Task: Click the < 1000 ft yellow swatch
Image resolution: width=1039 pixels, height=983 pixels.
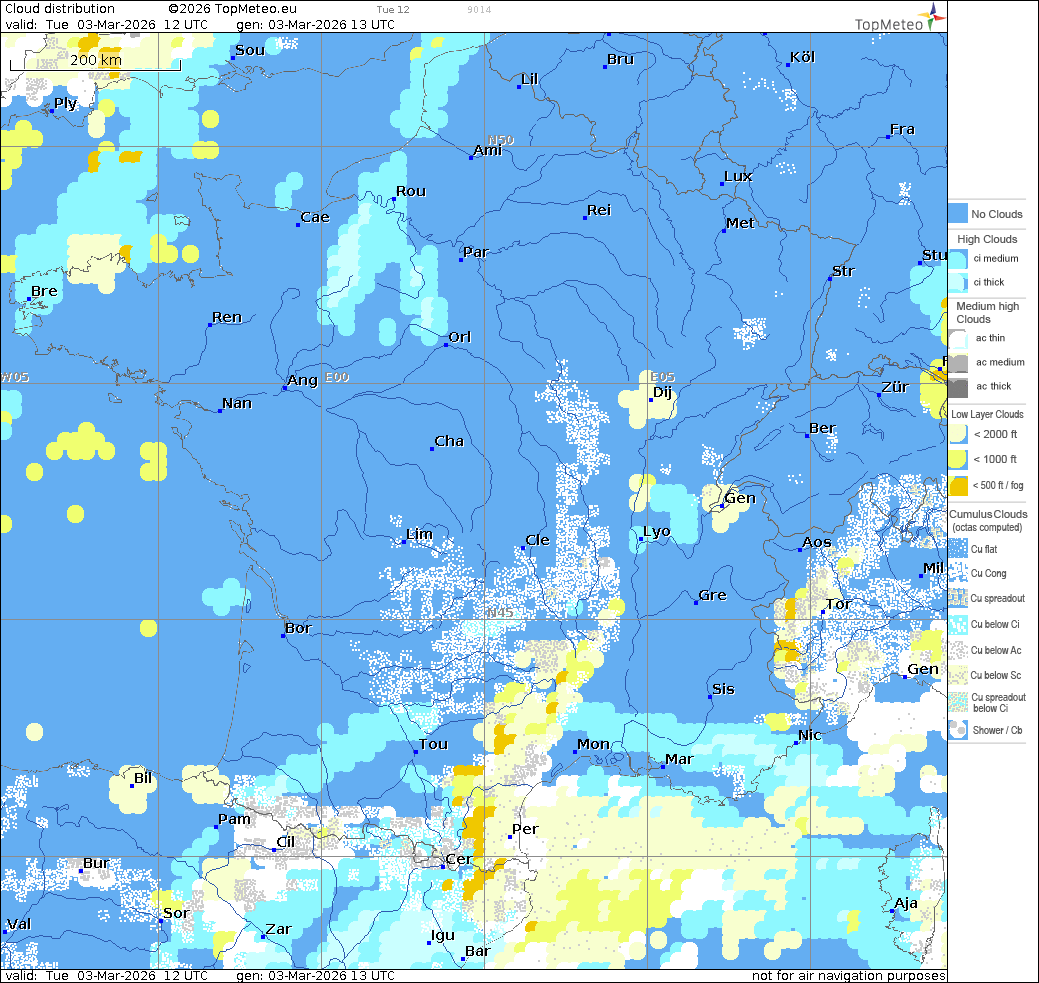Action: (958, 460)
